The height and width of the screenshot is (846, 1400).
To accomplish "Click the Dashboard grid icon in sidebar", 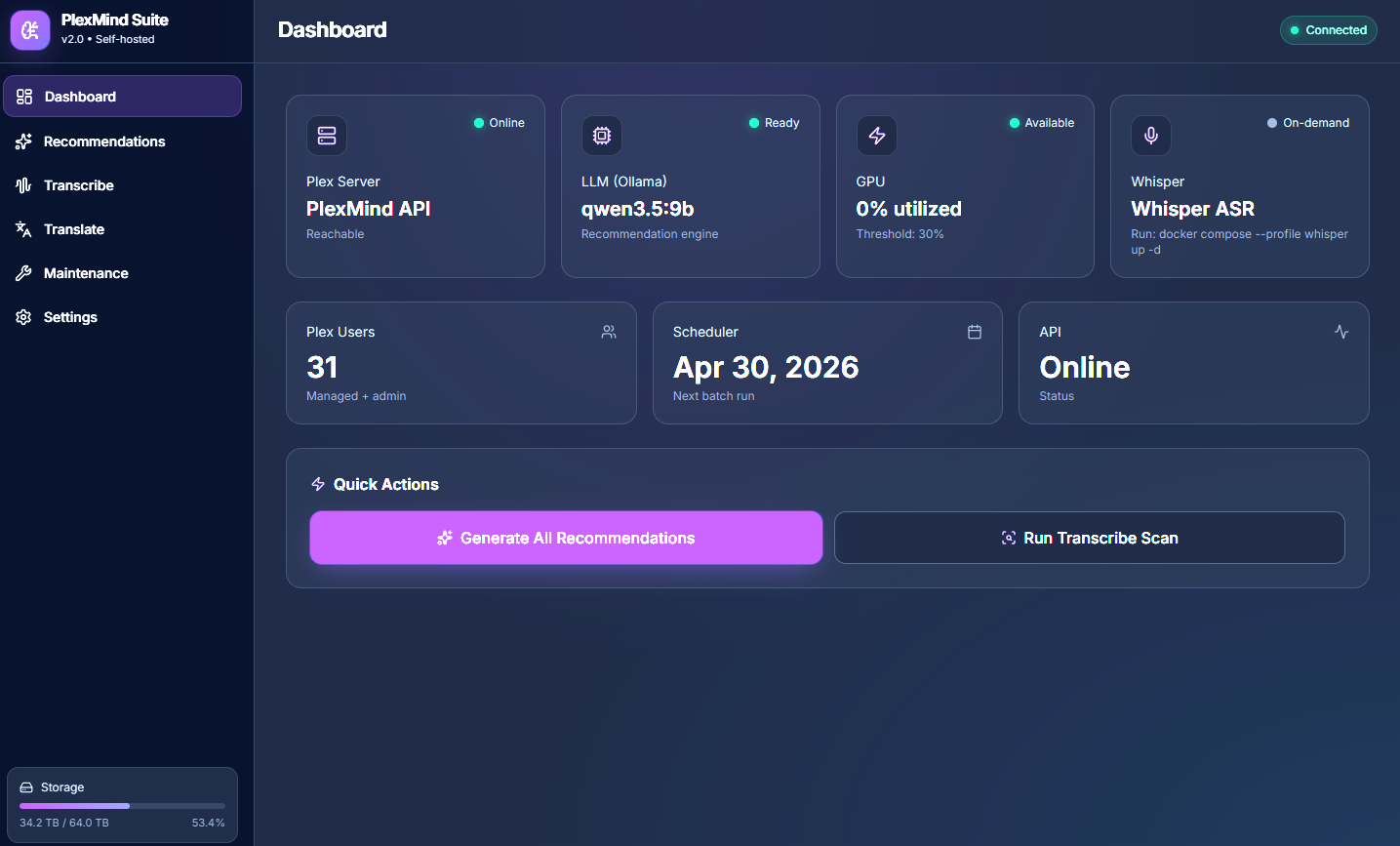I will pyautogui.click(x=24, y=97).
